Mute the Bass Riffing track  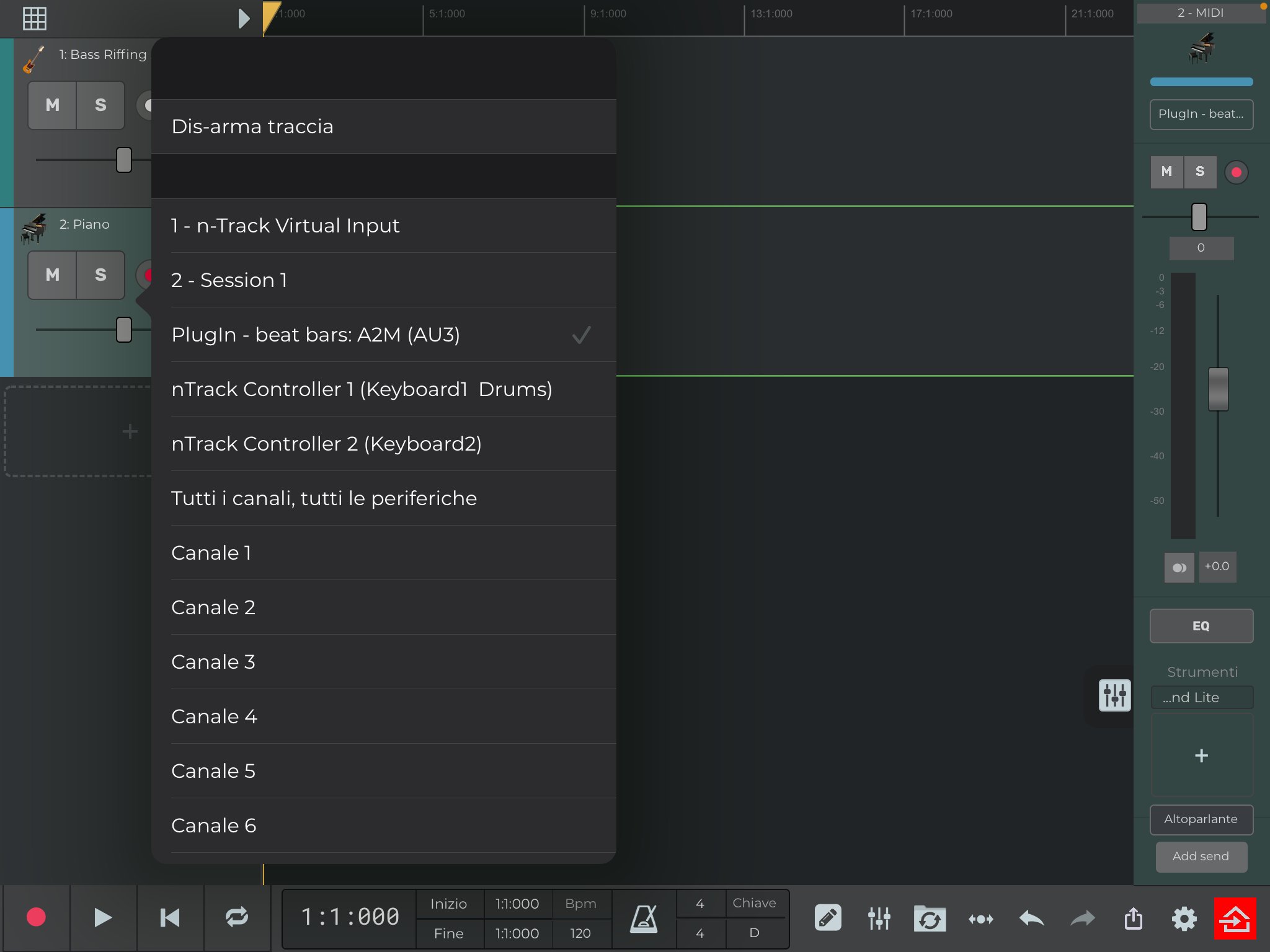[x=53, y=105]
